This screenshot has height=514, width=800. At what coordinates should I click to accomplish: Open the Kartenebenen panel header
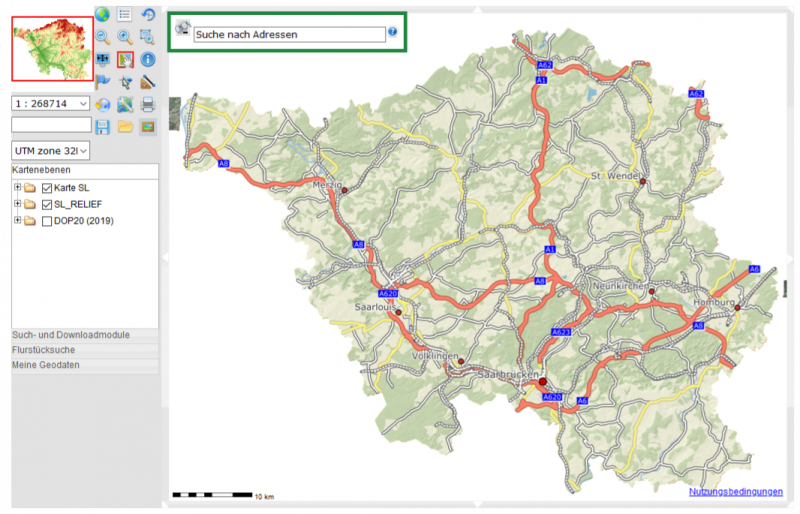tap(85, 170)
